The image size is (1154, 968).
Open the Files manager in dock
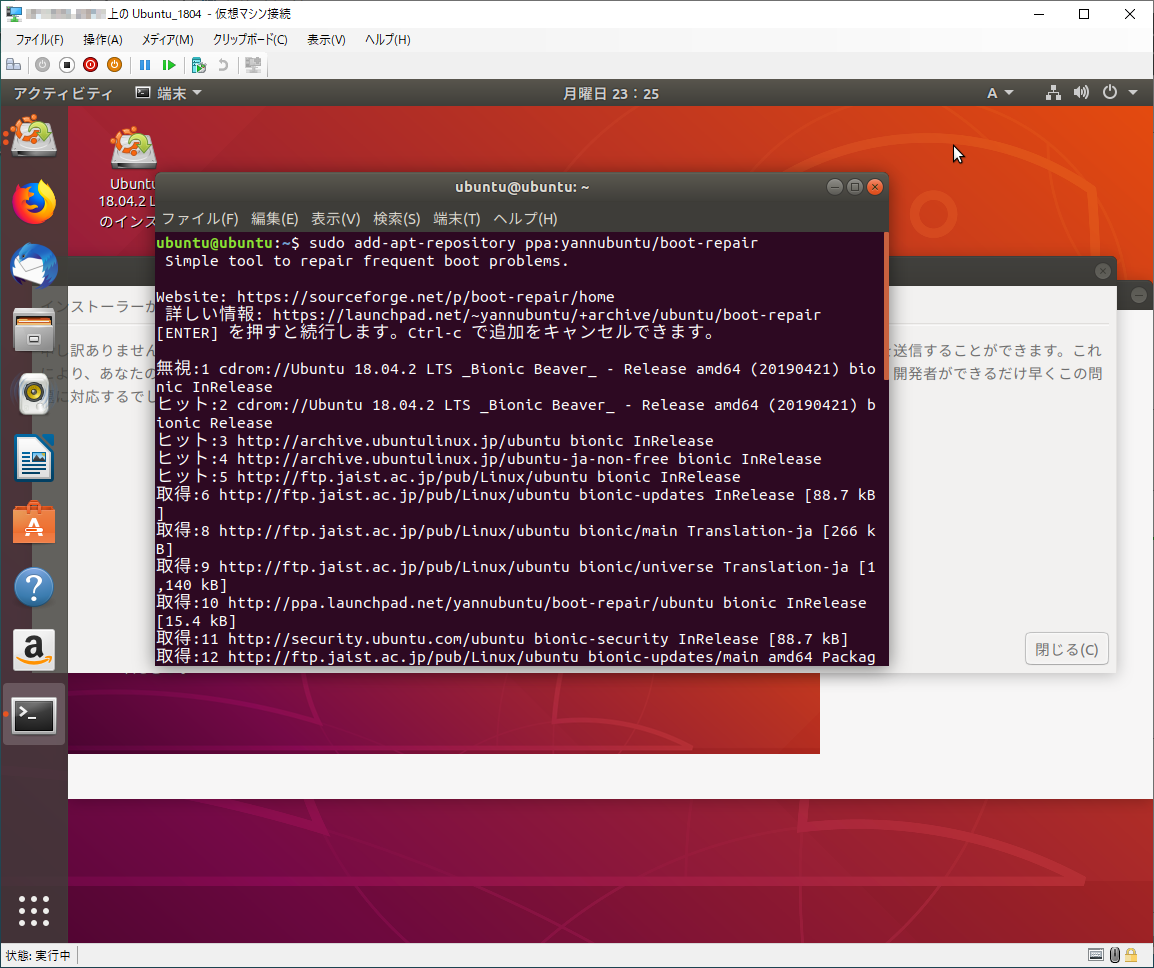(x=33, y=330)
